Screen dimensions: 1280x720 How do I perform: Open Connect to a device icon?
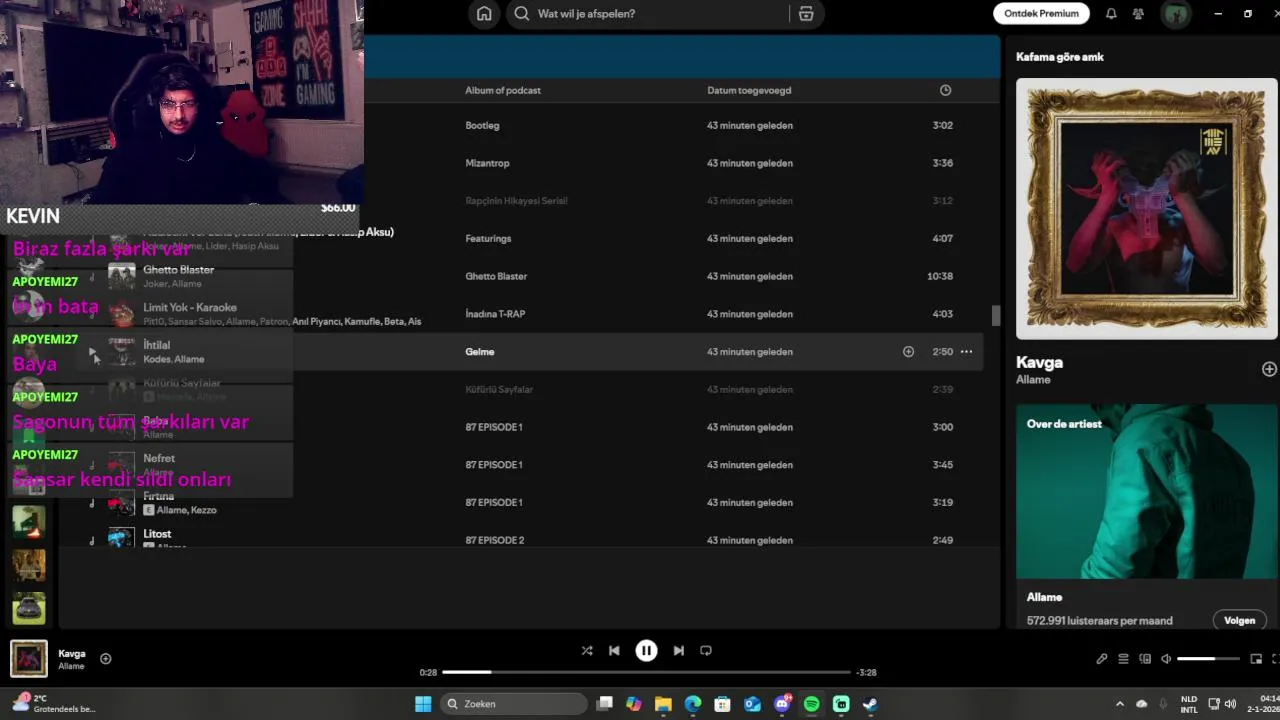point(1145,659)
